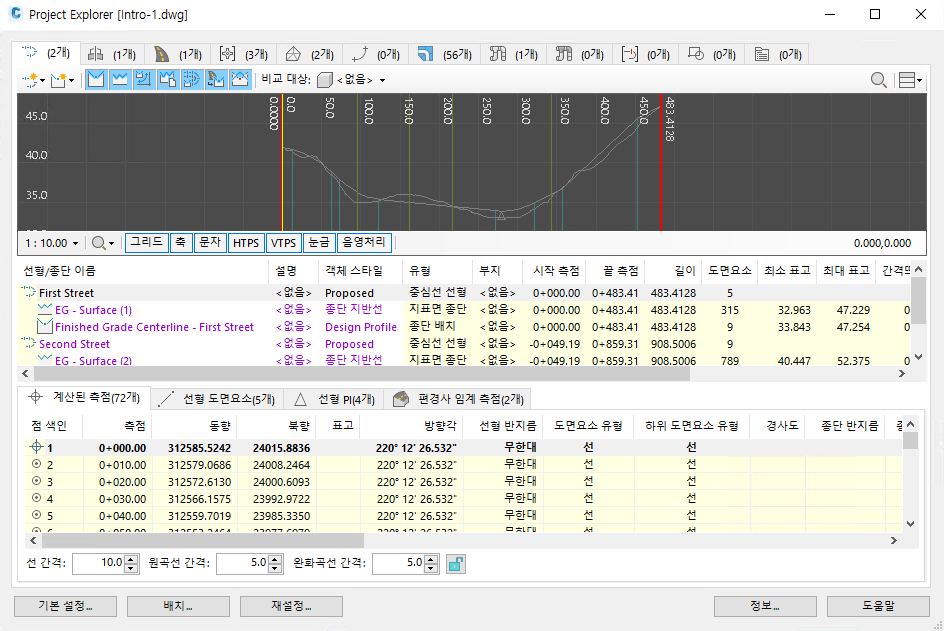
Task: Toggle the first profile display filter
Action: pyautogui.click(x=96, y=79)
